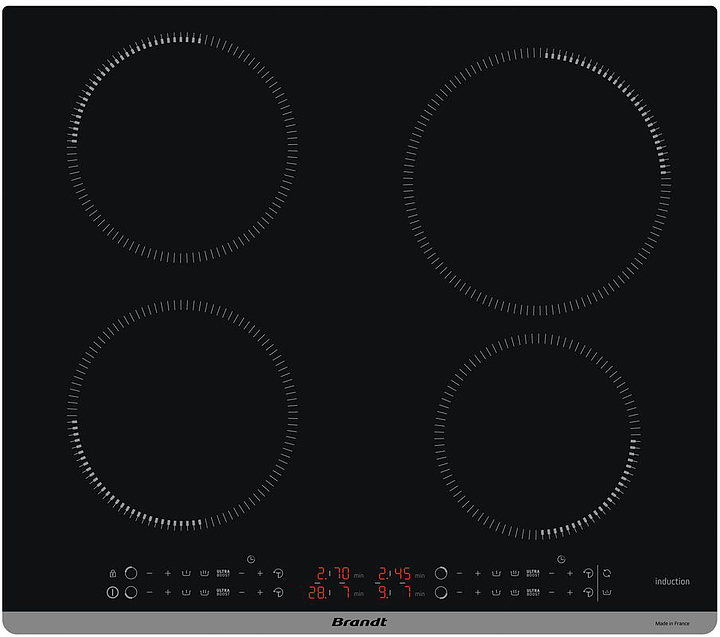Increase power with upper-left row's first plus
The image size is (720, 637).
(x=167, y=573)
